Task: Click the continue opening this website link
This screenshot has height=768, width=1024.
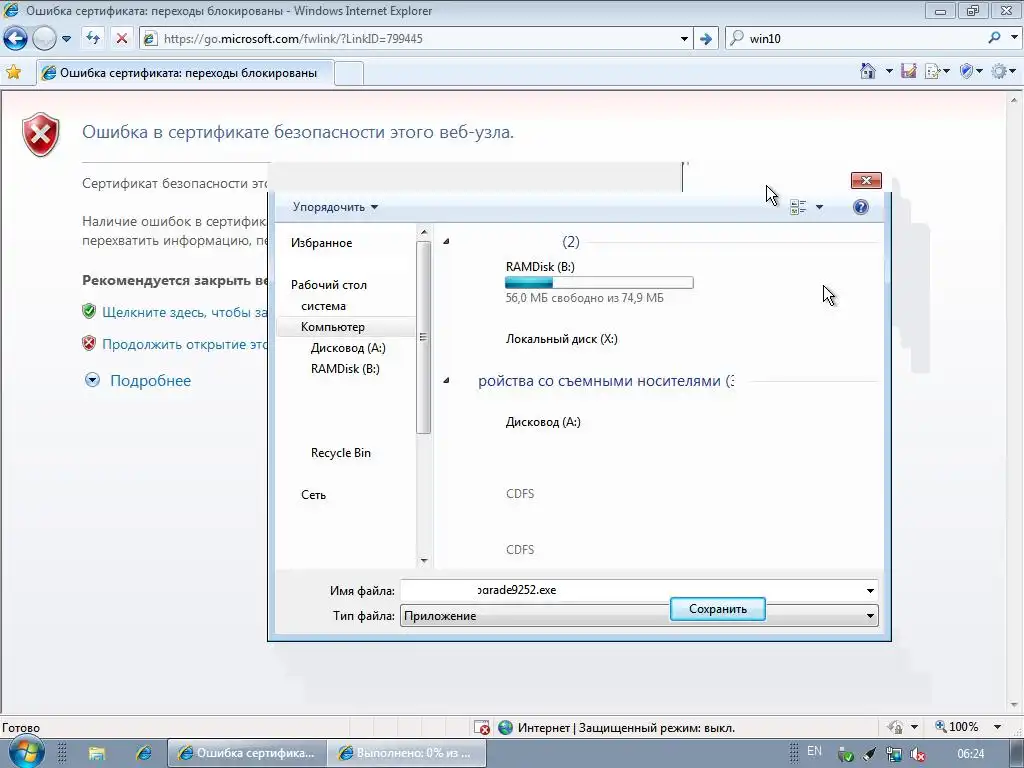Action: coord(185,344)
